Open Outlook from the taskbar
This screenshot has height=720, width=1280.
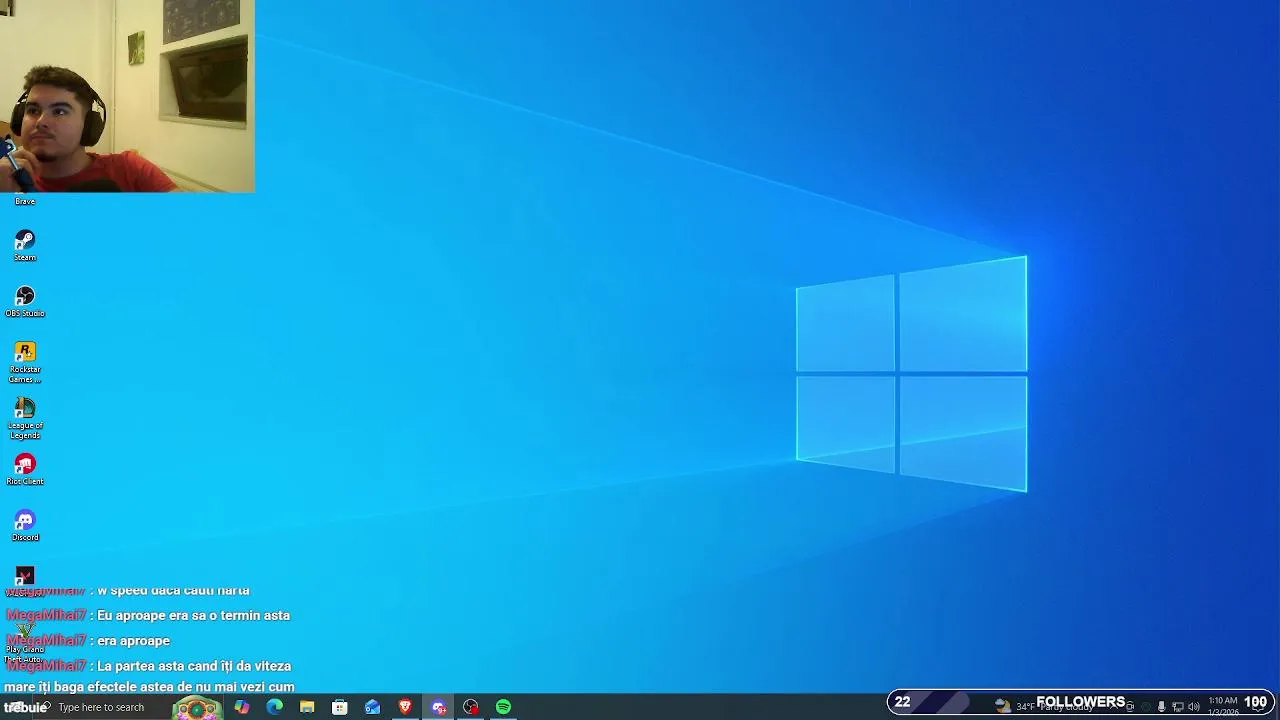pos(372,707)
